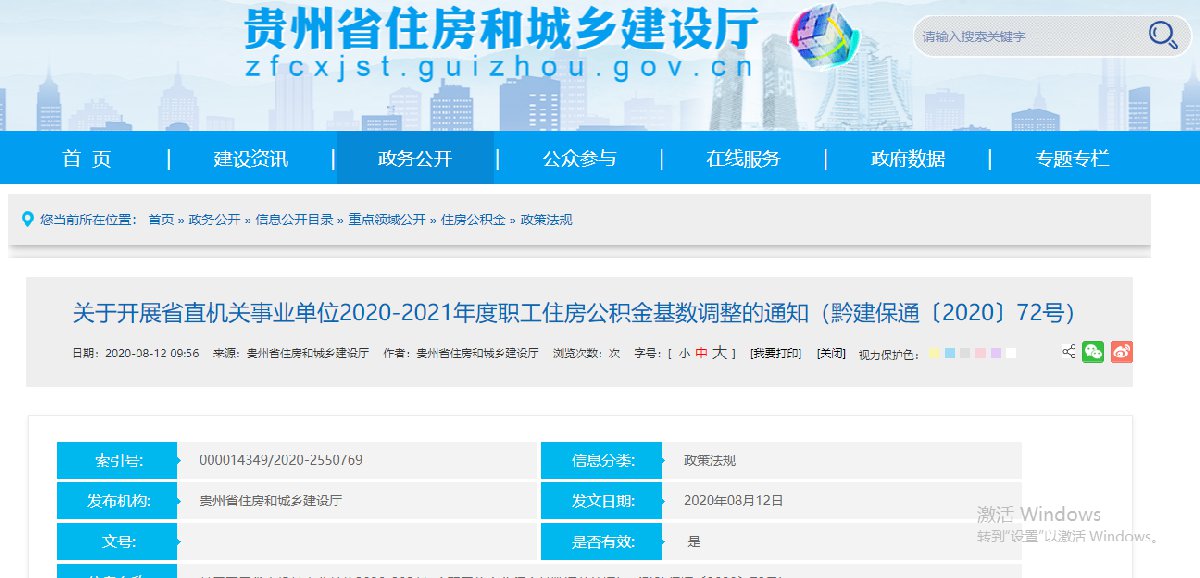Share the article via WeChat icon

pyautogui.click(x=1093, y=352)
